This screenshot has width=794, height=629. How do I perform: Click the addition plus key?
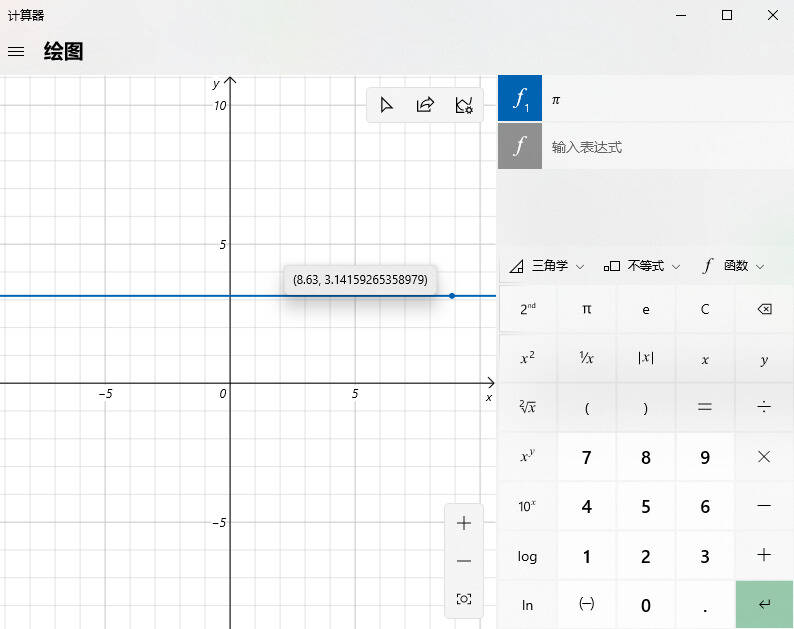pyautogui.click(x=764, y=556)
